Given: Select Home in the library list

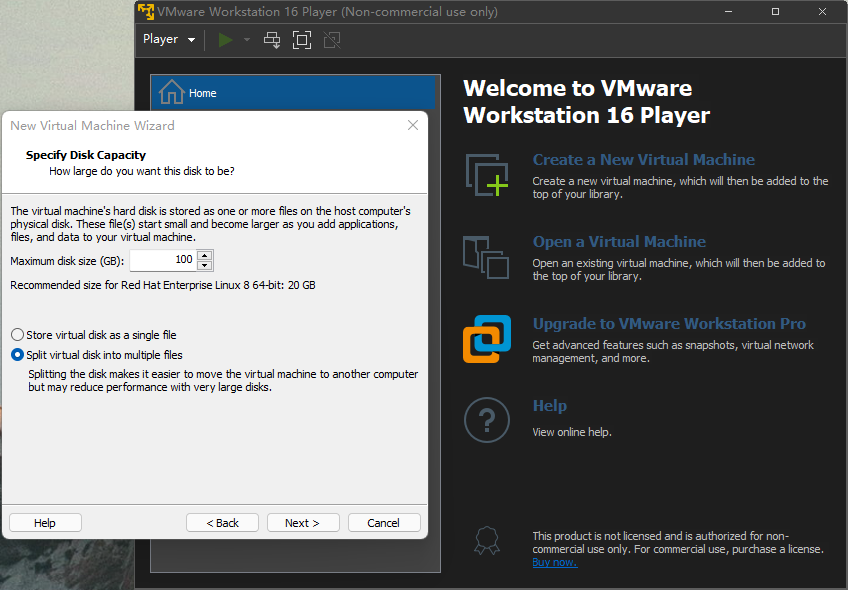Looking at the screenshot, I should click(x=293, y=93).
